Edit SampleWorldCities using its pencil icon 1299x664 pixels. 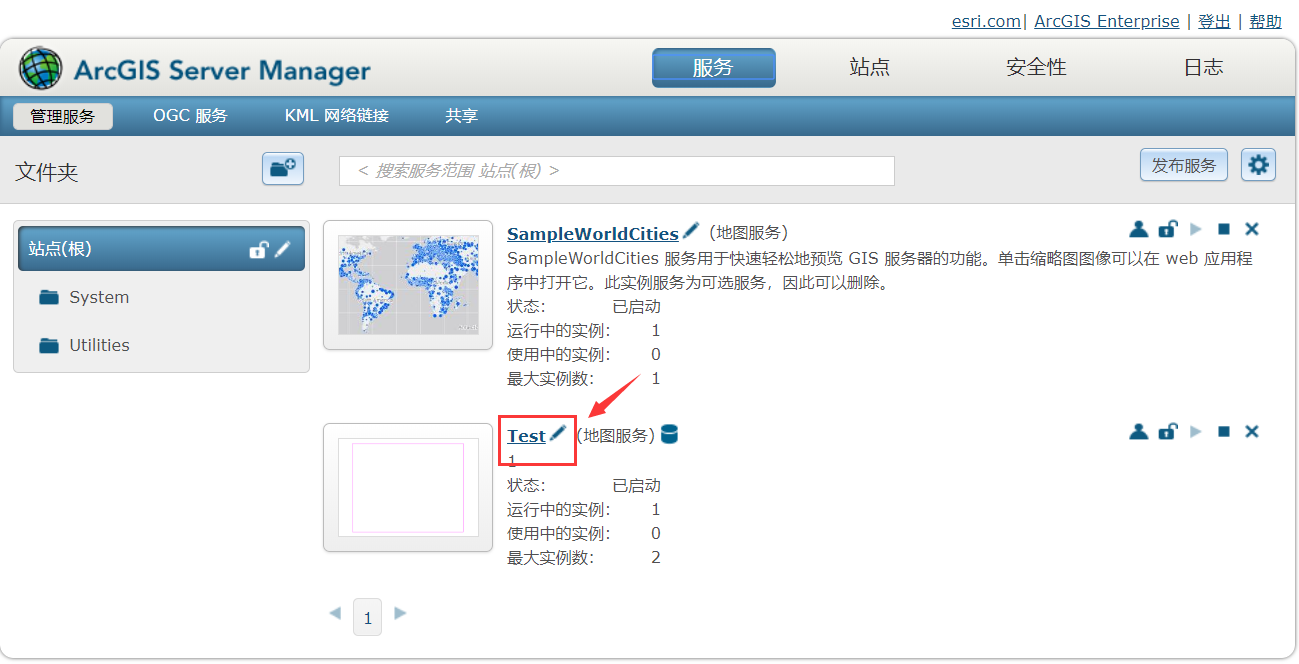click(x=691, y=231)
